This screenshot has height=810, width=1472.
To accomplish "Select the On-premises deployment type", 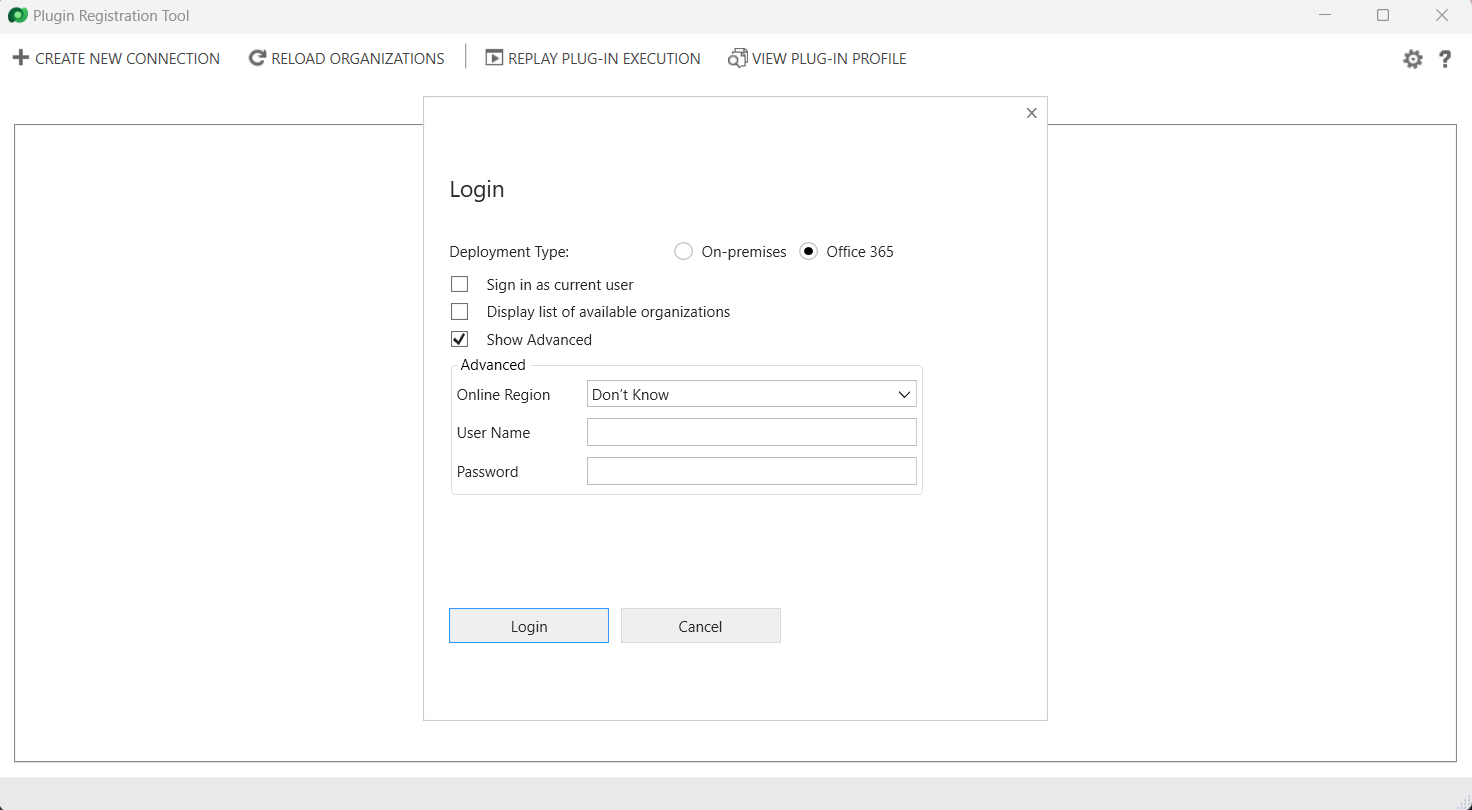I will [x=683, y=252].
